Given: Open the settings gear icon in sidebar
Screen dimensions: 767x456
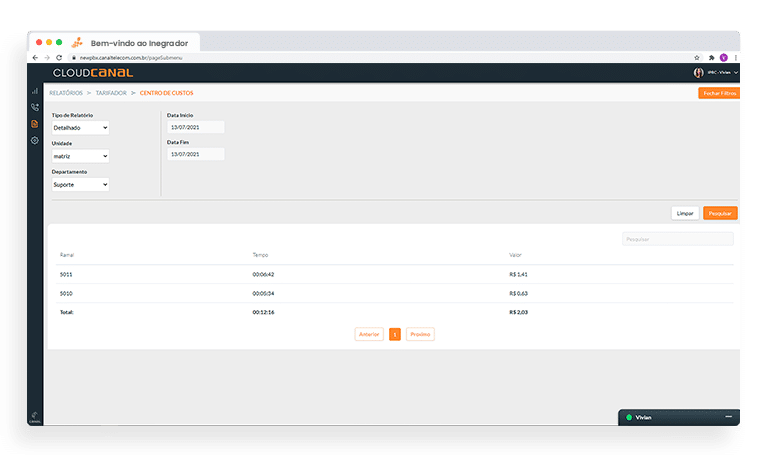Looking at the screenshot, I should tap(35, 140).
